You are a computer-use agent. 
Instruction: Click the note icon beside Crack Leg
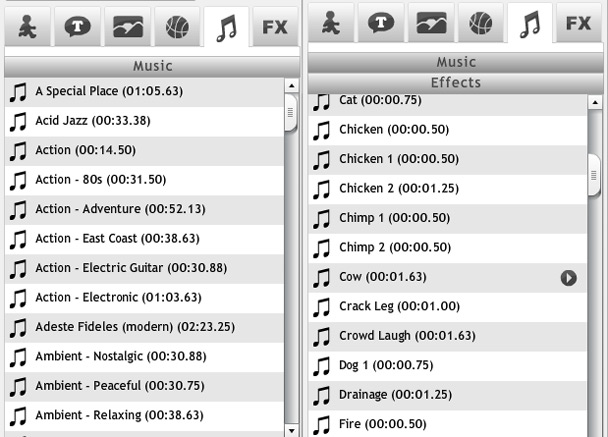pyautogui.click(x=322, y=307)
